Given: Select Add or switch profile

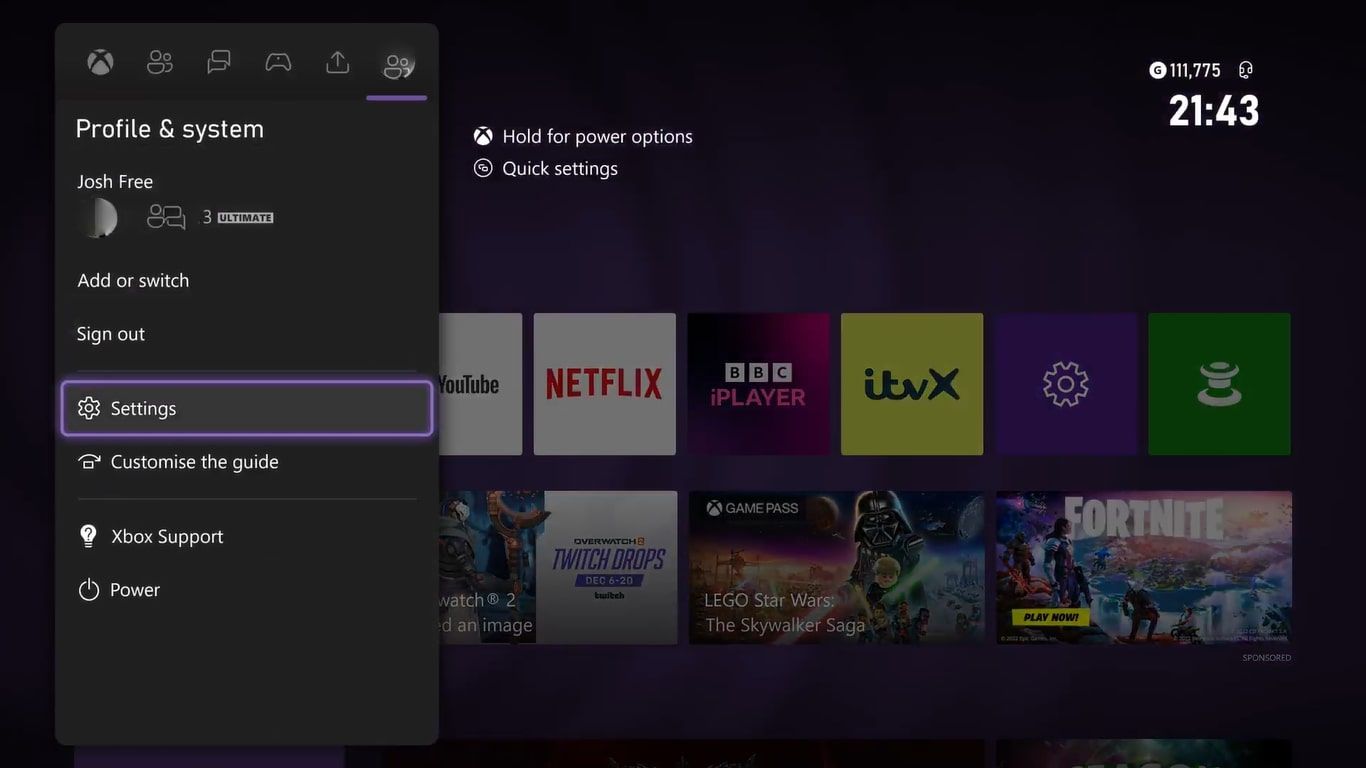Looking at the screenshot, I should tap(133, 281).
